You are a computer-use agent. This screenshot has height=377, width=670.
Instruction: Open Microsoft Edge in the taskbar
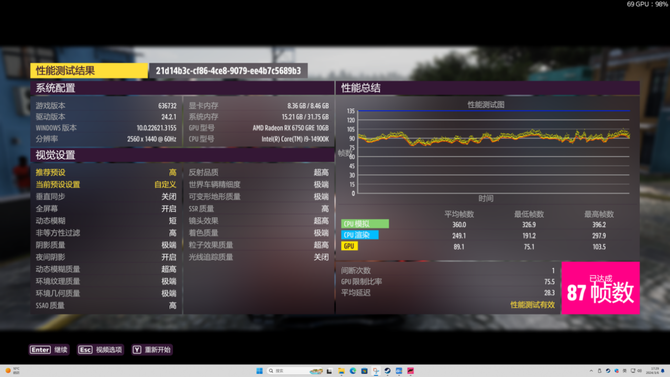[353, 371]
